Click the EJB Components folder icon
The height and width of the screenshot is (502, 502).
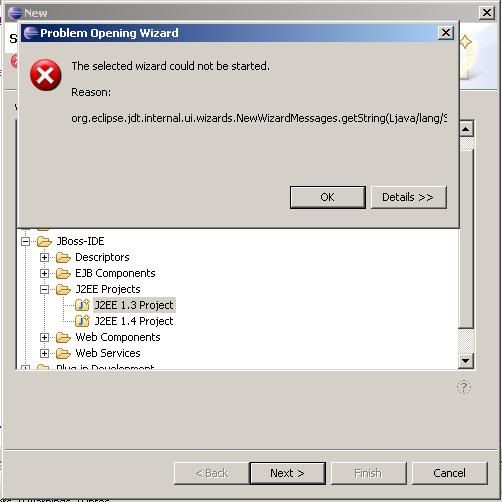63,273
